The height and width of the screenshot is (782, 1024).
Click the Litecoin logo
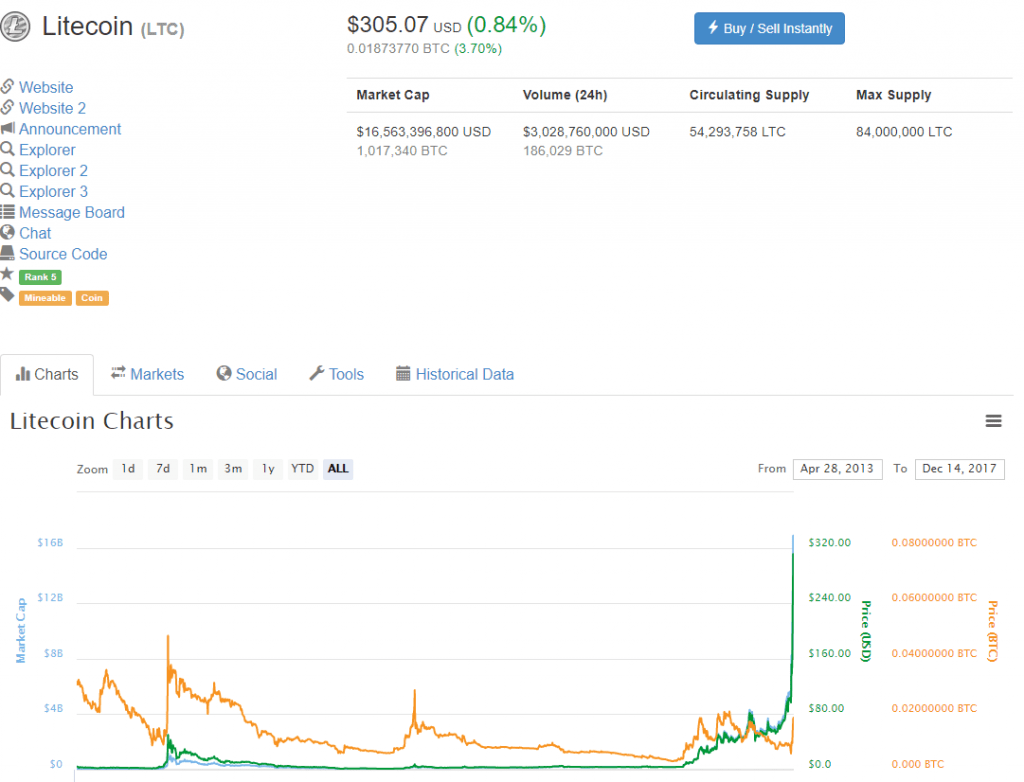click(x=16, y=27)
